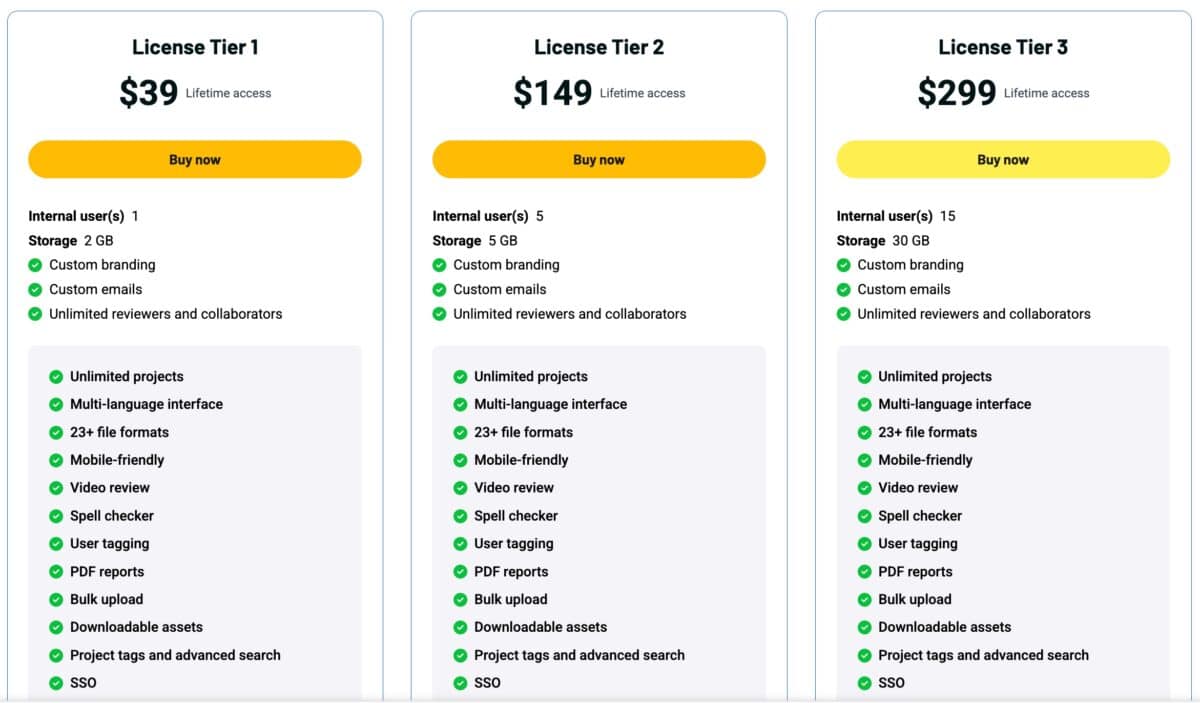Click the checkmark beside Spell checker in Tier 1
The height and width of the screenshot is (703, 1200).
point(55,516)
